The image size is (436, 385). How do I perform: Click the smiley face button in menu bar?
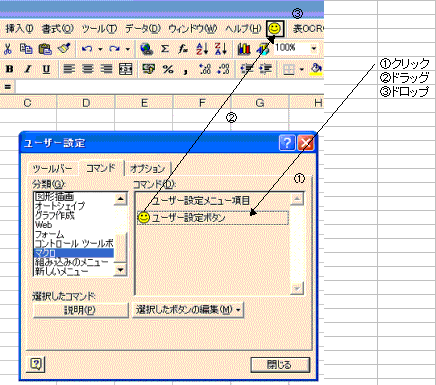pyautogui.click(x=275, y=29)
